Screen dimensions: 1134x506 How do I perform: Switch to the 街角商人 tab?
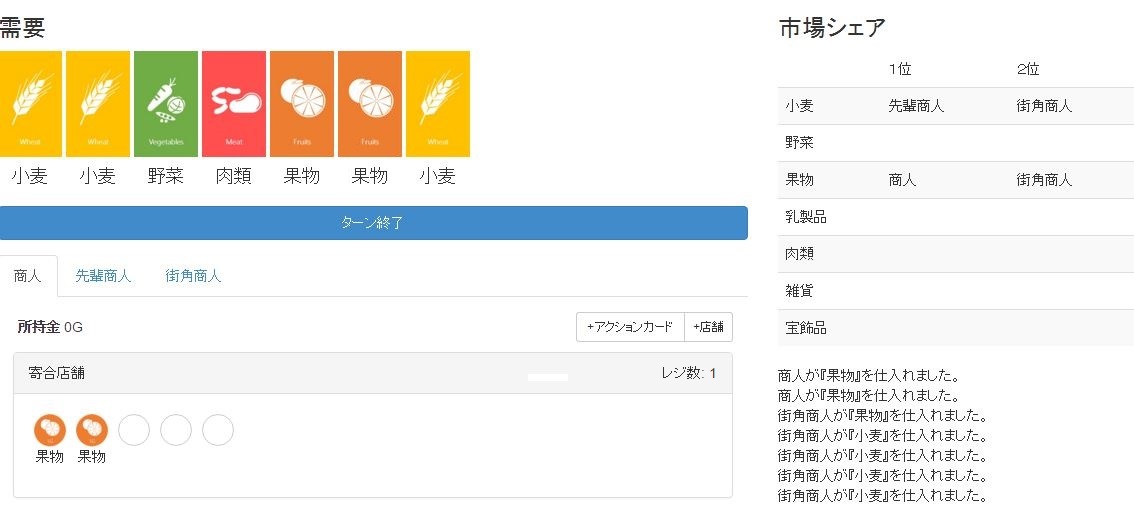pyautogui.click(x=193, y=276)
